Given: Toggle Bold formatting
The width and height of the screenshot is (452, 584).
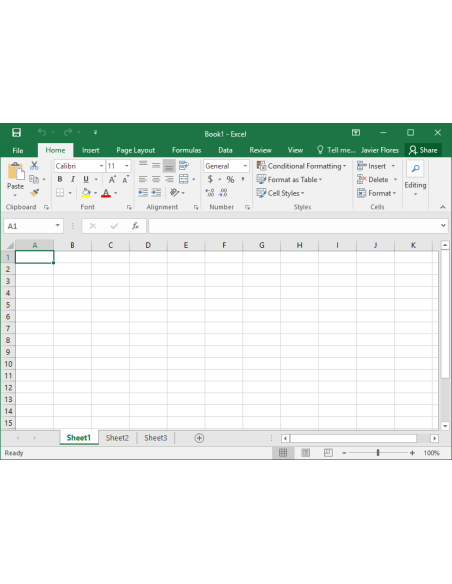Looking at the screenshot, I should pos(60,179).
